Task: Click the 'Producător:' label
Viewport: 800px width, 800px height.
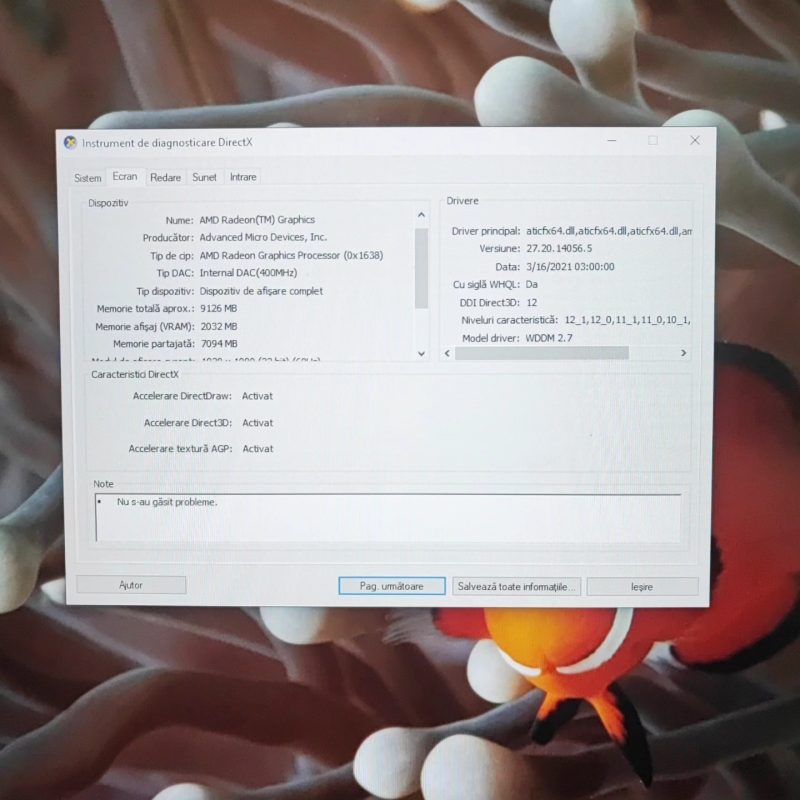Action: pos(168,238)
